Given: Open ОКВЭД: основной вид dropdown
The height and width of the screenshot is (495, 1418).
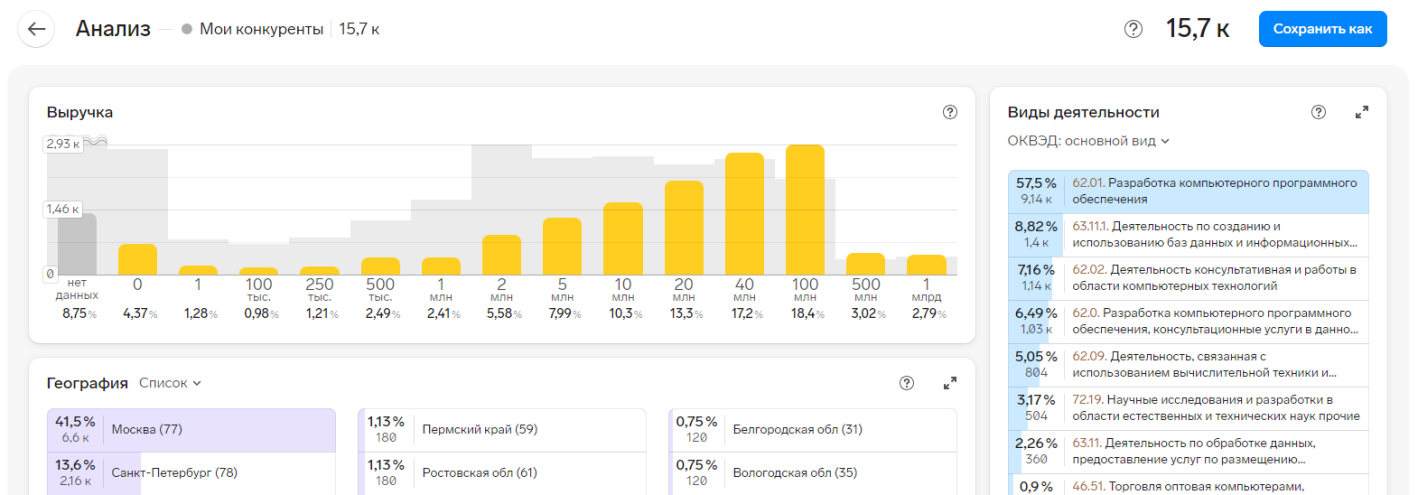Looking at the screenshot, I should (1088, 141).
